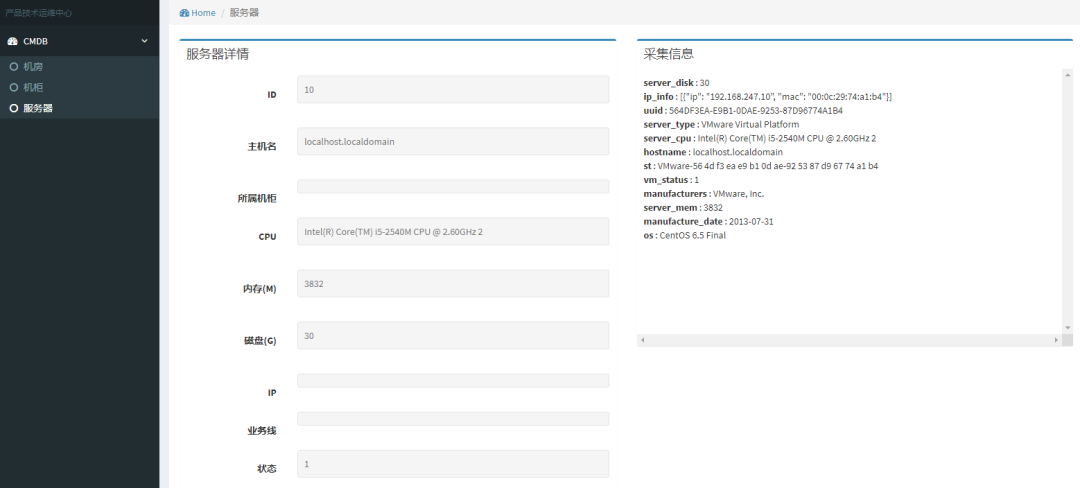Click the circle icon beside 机柜
The image size is (1080, 488).
(x=13, y=87)
